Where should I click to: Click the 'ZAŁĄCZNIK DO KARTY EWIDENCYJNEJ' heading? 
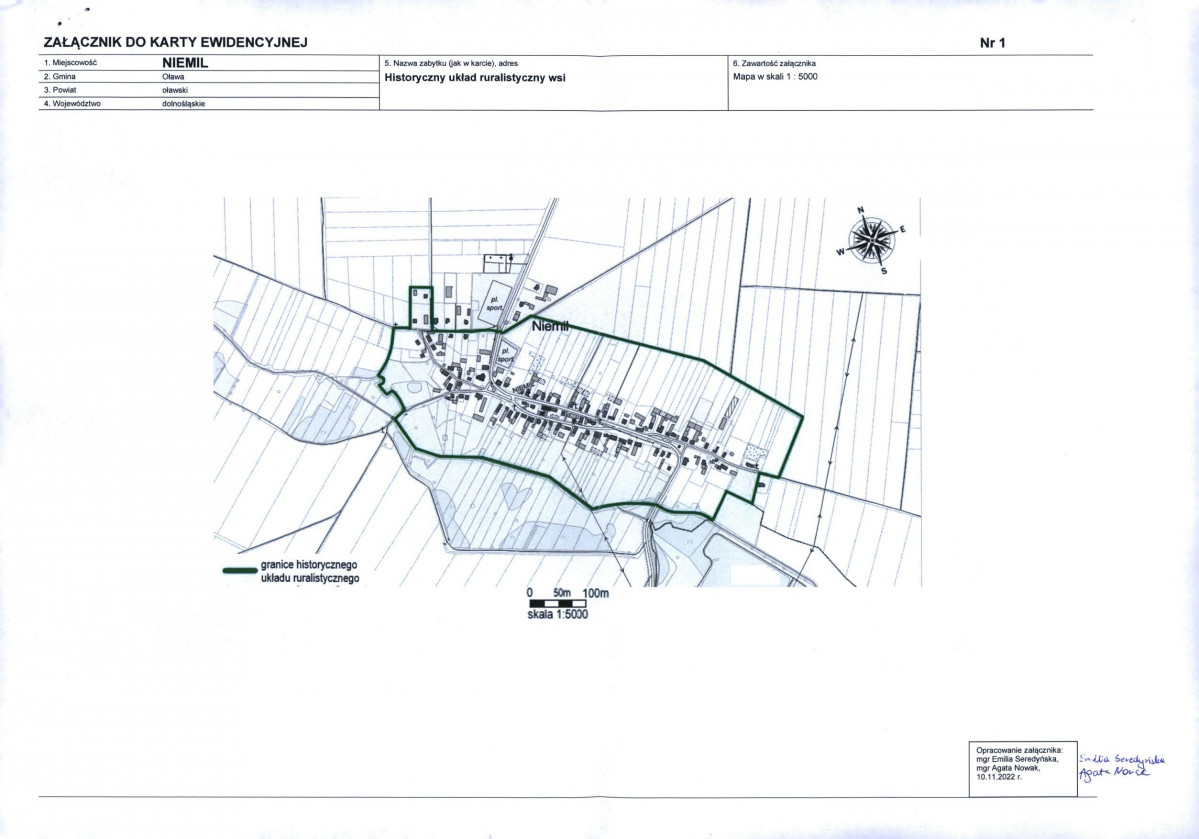click(x=174, y=42)
